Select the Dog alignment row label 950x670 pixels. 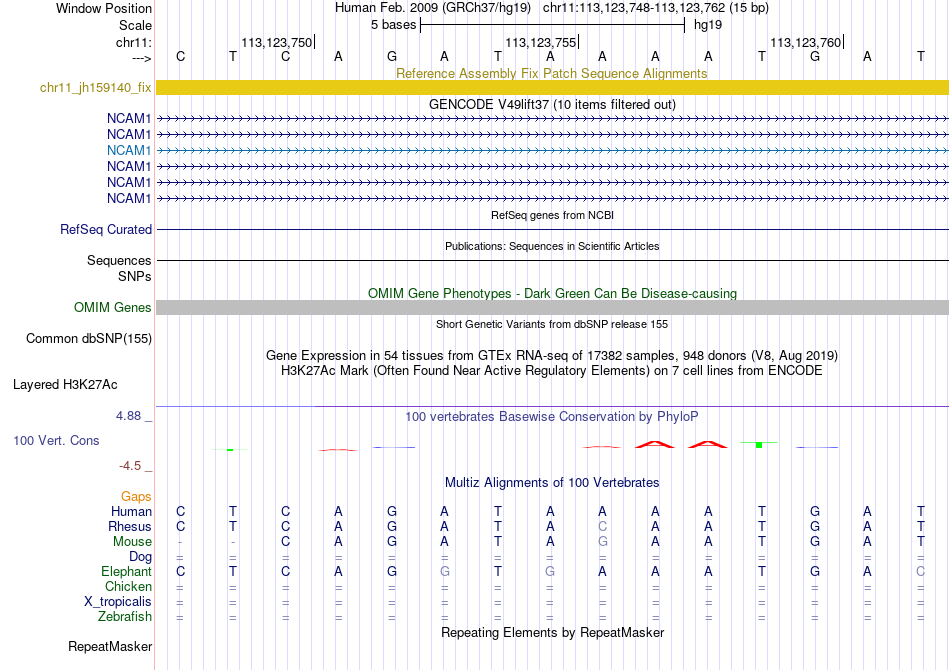(140, 557)
